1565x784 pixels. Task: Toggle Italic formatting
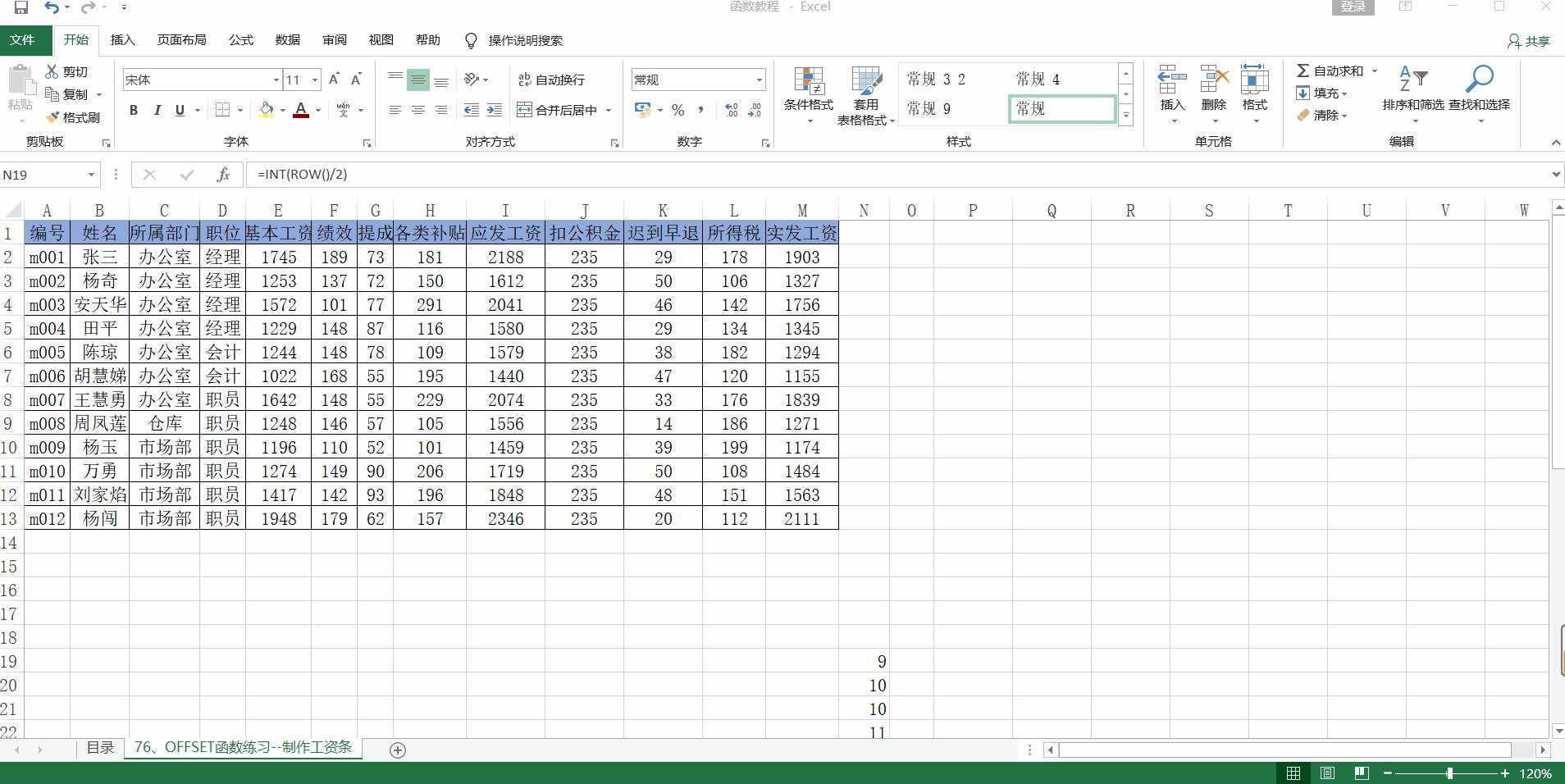(x=157, y=110)
